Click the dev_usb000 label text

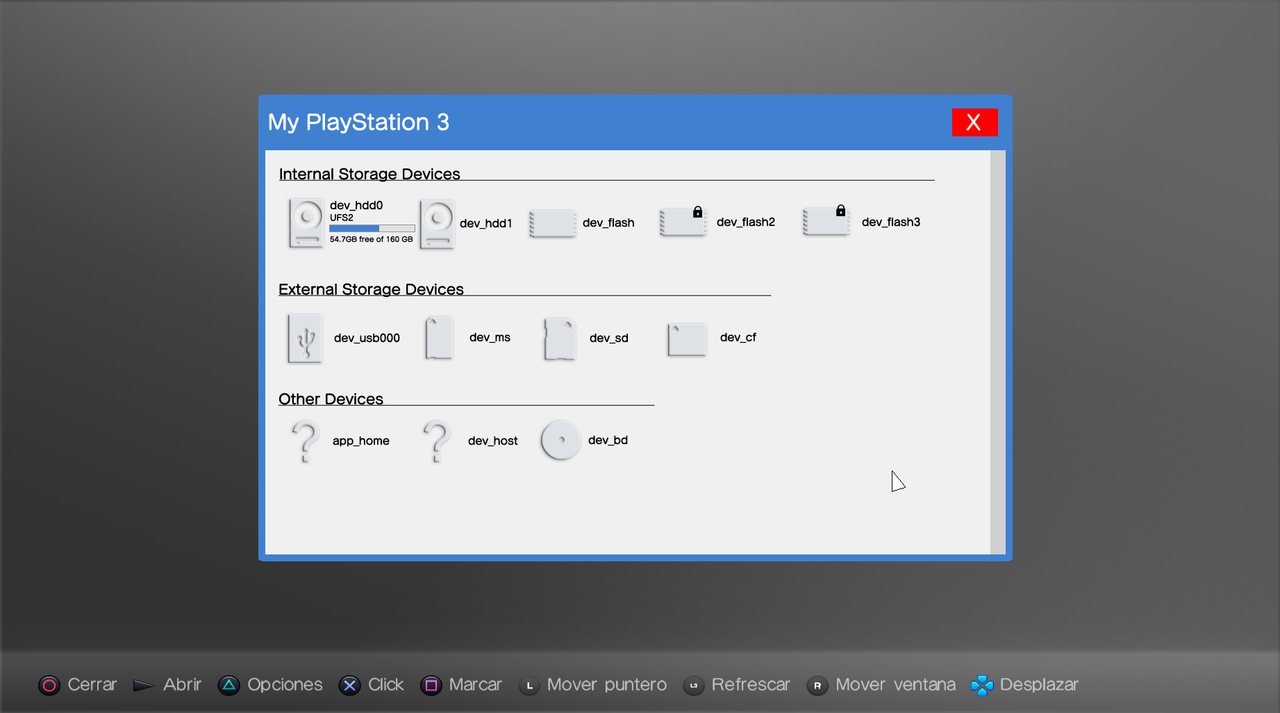coord(367,338)
